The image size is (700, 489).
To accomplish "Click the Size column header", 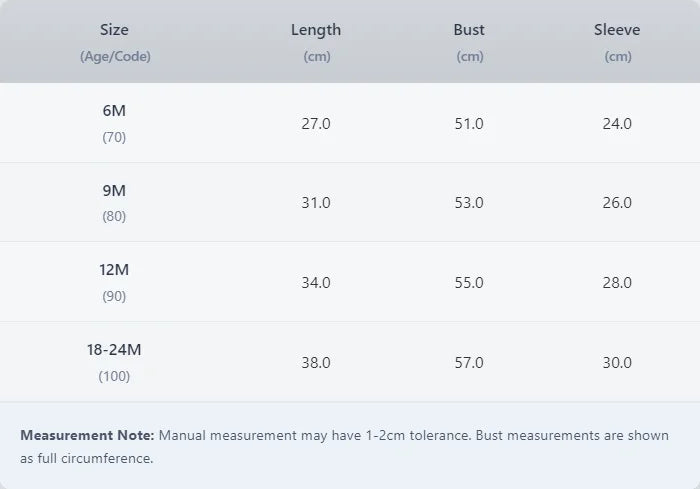I will (x=115, y=30).
